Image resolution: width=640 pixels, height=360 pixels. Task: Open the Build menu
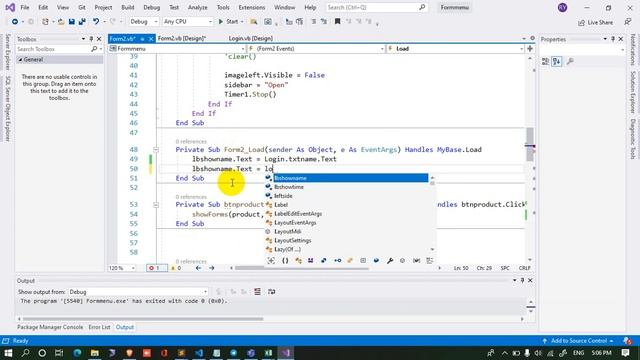(x=127, y=7)
